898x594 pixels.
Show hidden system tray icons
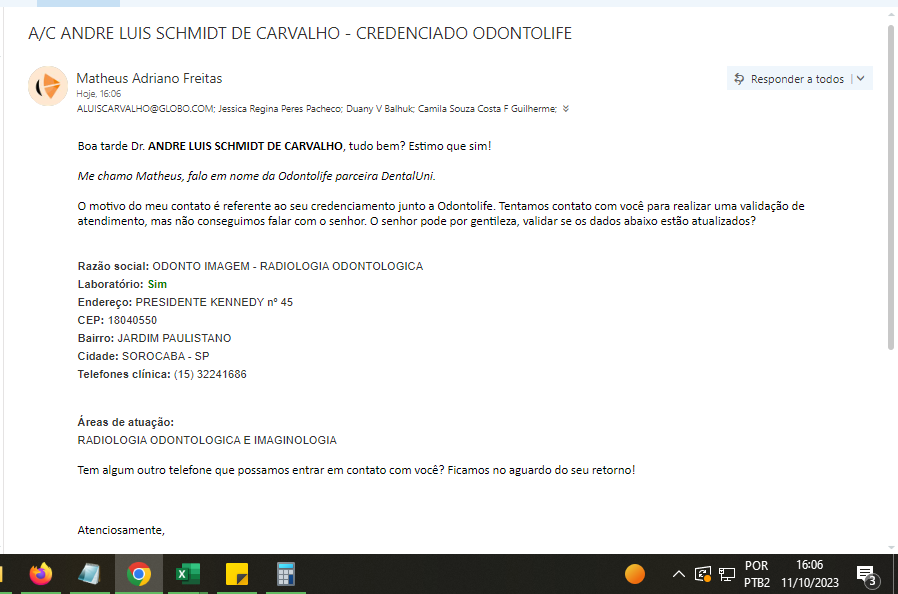(679, 574)
